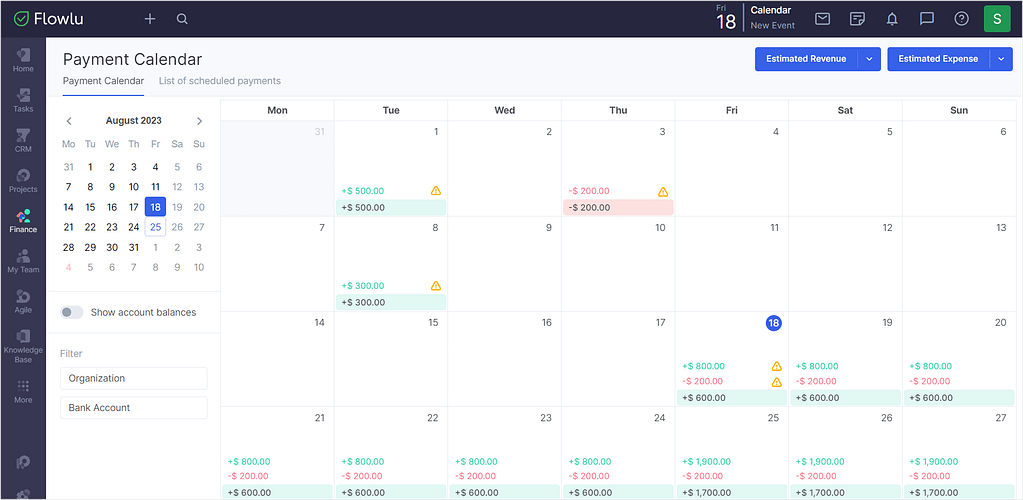Click the plus quick-create icon
The width and height of the screenshot is (1023, 500).
click(150, 19)
